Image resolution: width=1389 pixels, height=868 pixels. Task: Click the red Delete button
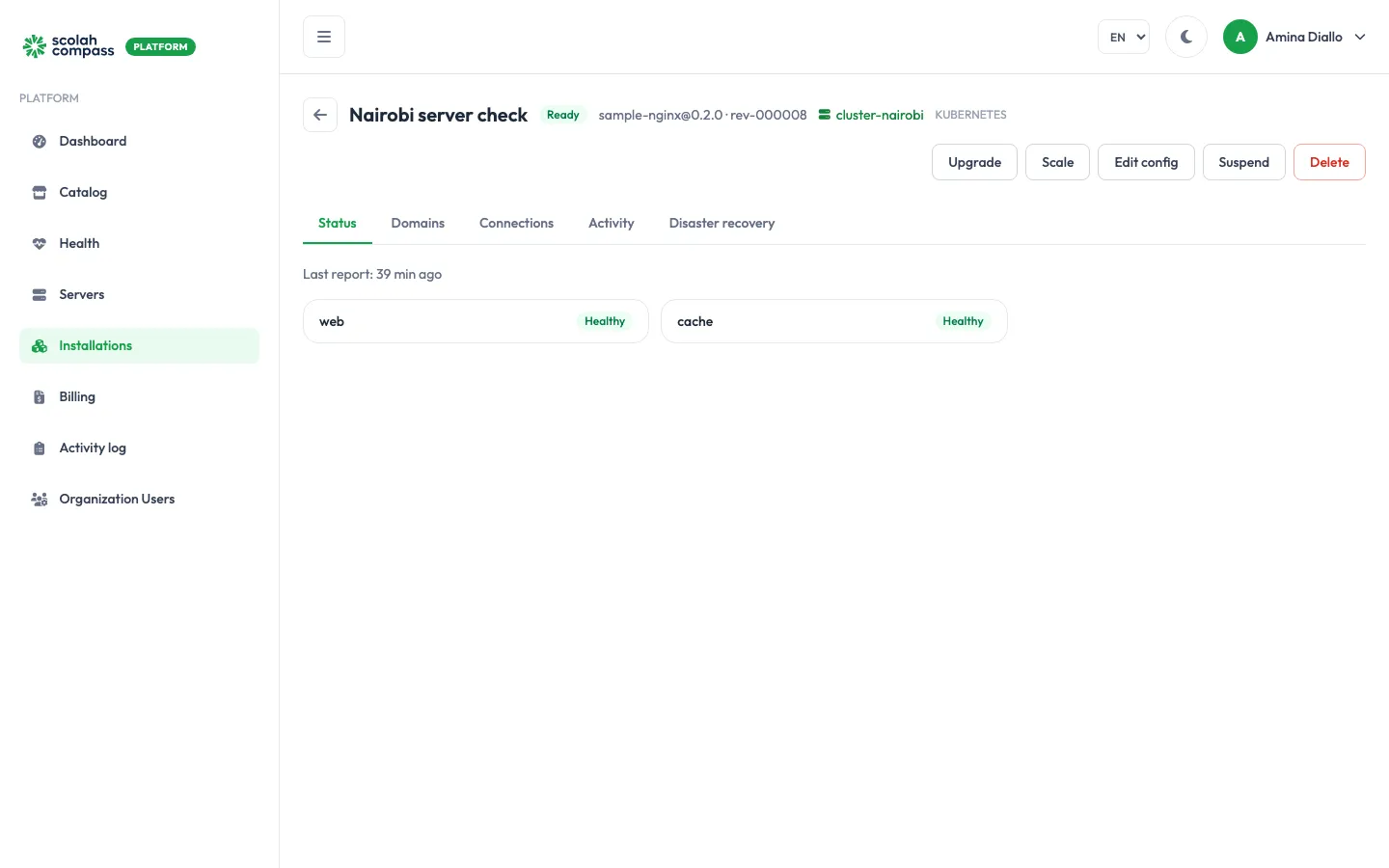click(1329, 162)
